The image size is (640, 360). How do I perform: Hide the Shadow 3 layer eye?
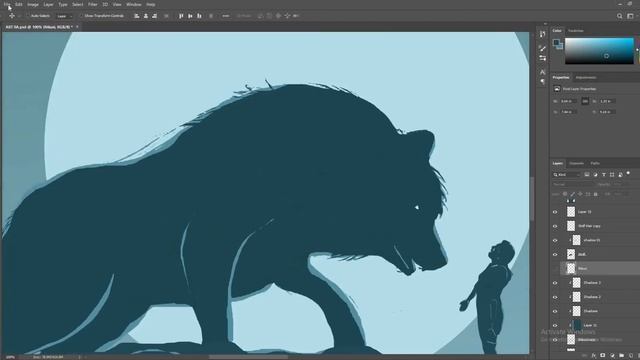click(555, 283)
